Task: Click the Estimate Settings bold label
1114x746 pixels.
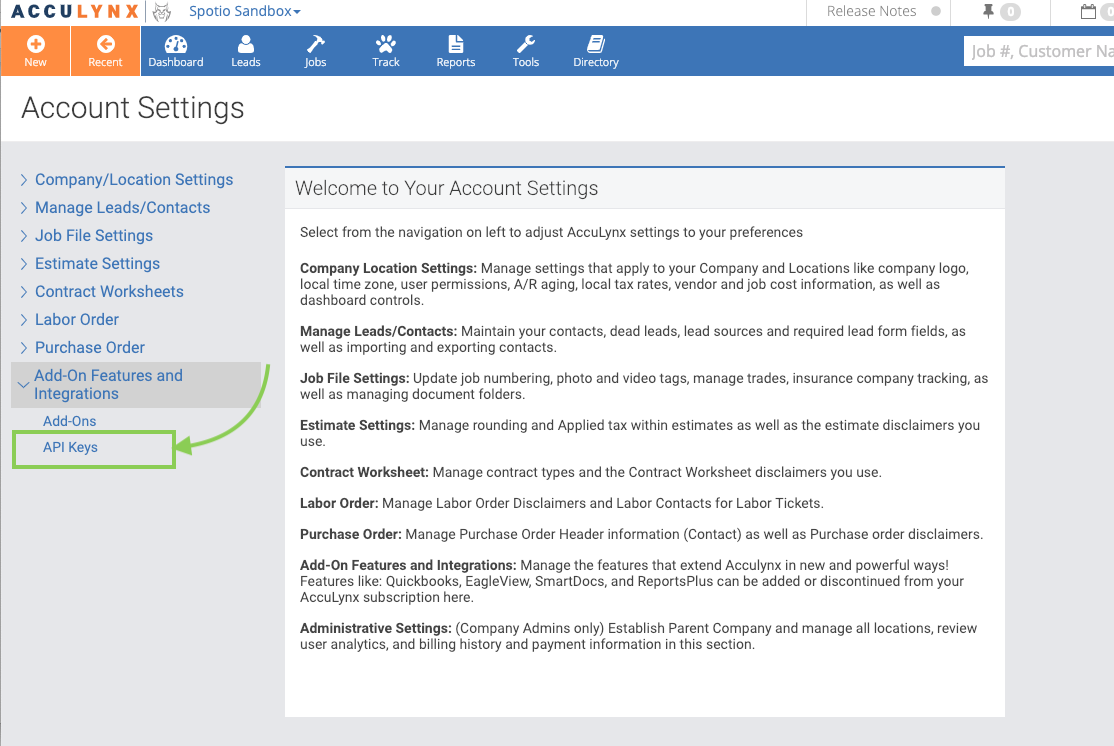Action: point(357,426)
